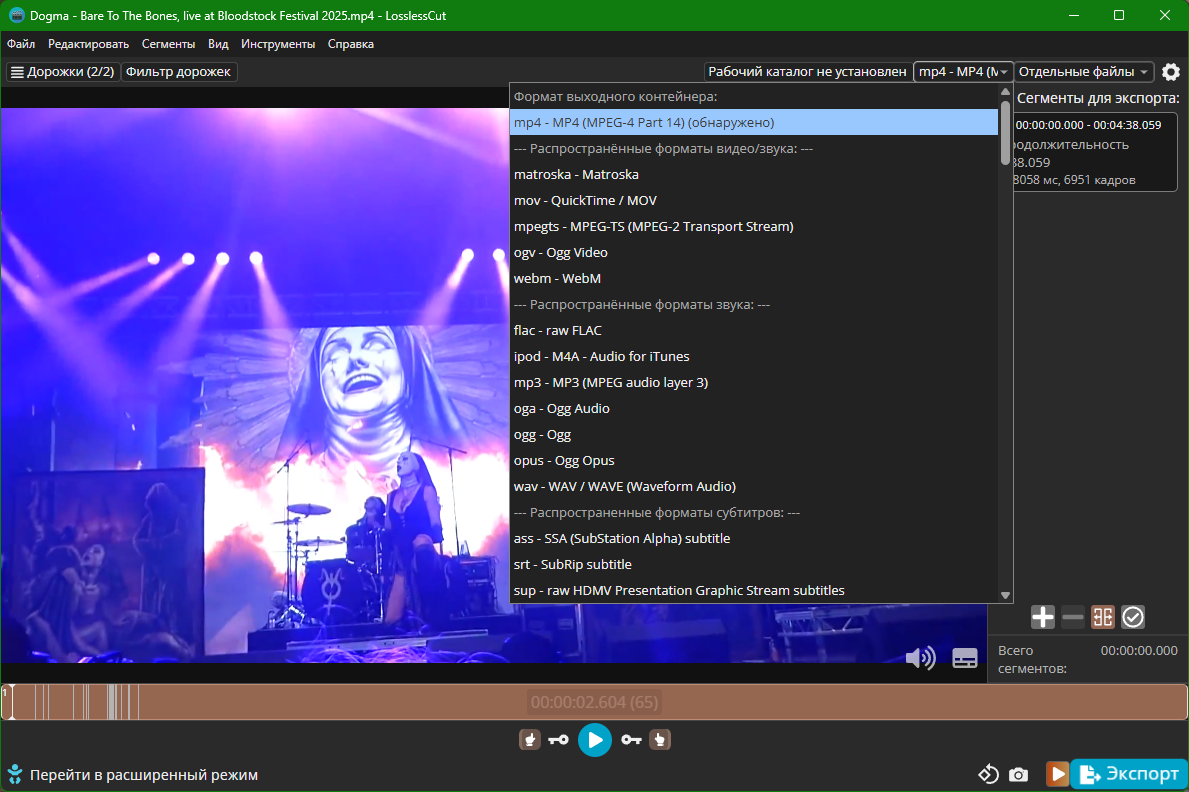
Task: Open the Файл menu
Action: pyautogui.click(x=21, y=44)
